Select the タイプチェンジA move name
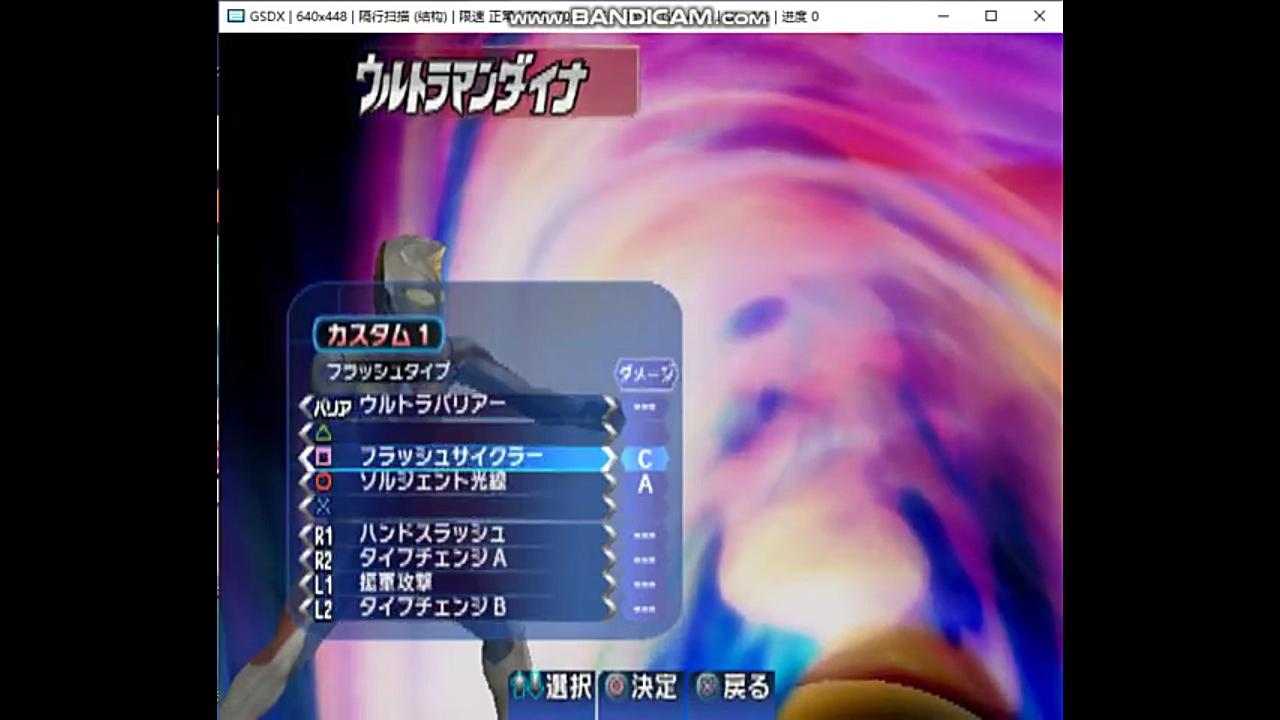1280x720 pixels. click(433, 559)
